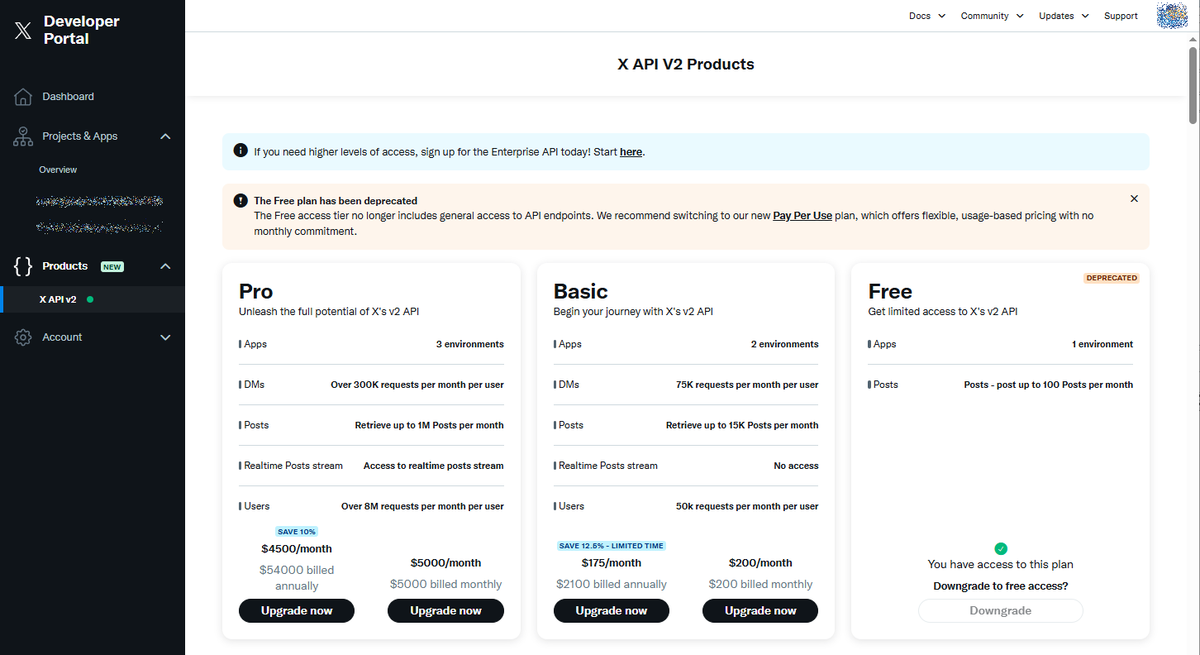Dismiss the Free plan deprecated banner
1200x655 pixels.
coord(1134,198)
